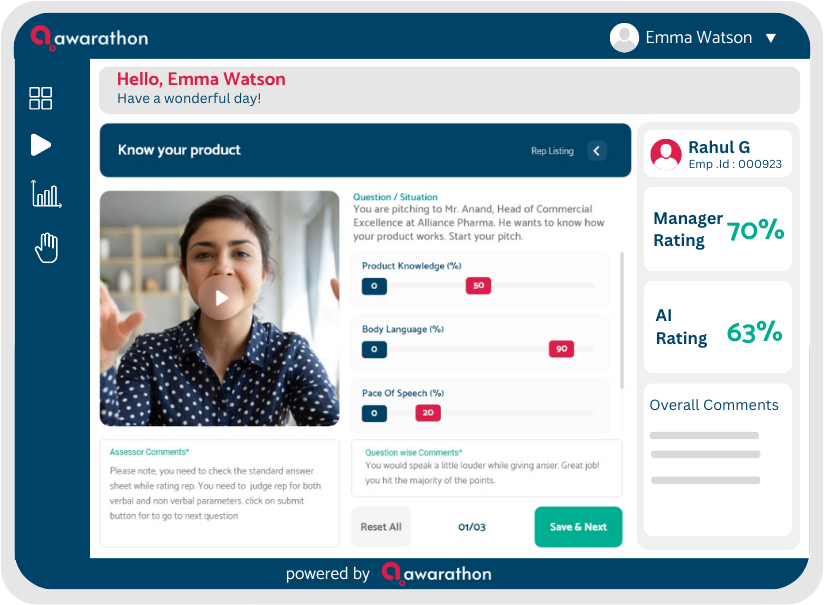
Task: Click Emma Watson's profile avatar
Action: click(624, 37)
